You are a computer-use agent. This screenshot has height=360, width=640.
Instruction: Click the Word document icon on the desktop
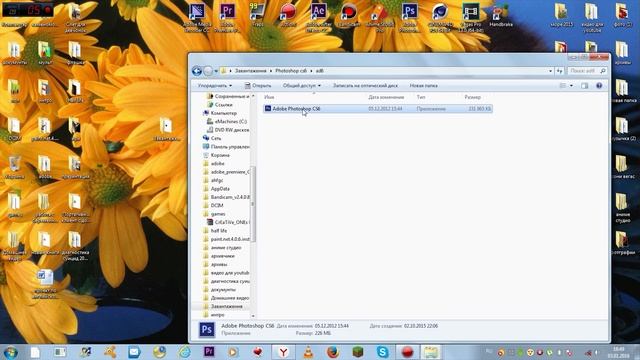44,283
